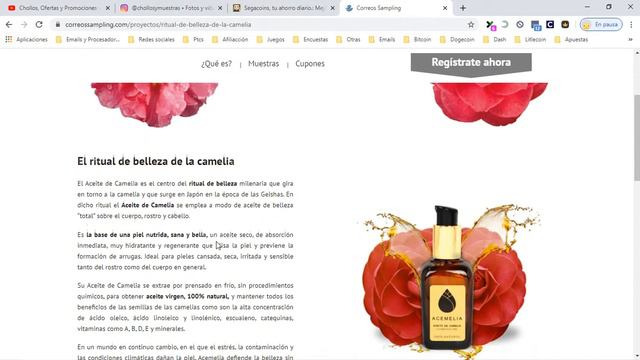Screen dimensions: 640x360
Task: Open the 'Bitcoin' bookmark folder
Action: coord(417,40)
